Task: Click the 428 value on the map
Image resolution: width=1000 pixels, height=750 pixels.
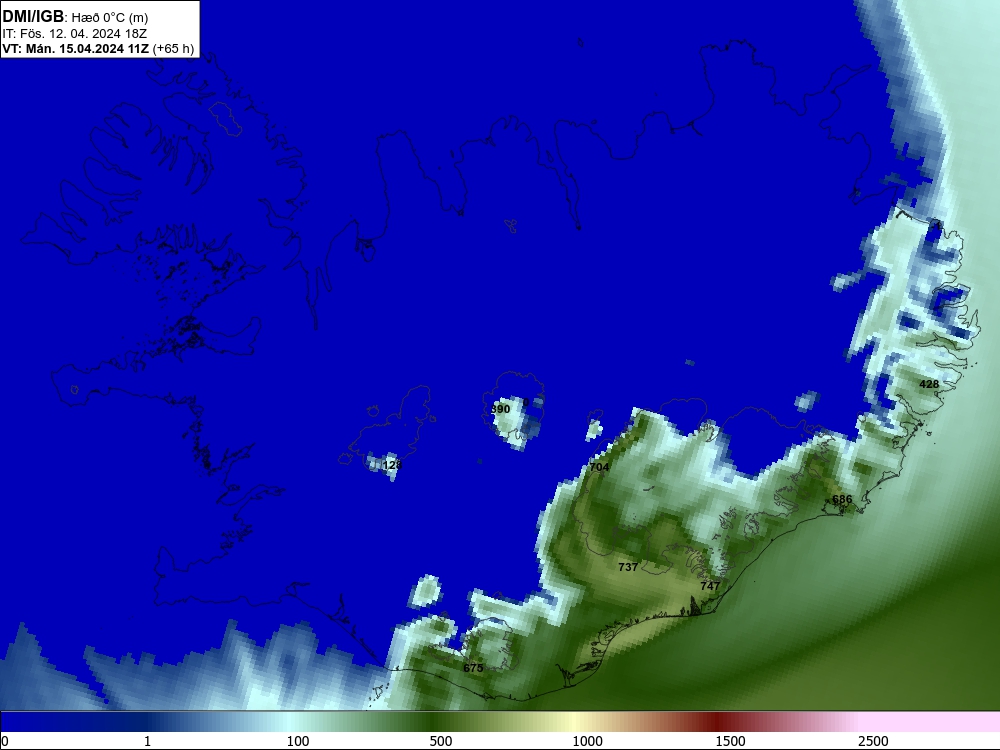Action: (x=929, y=384)
